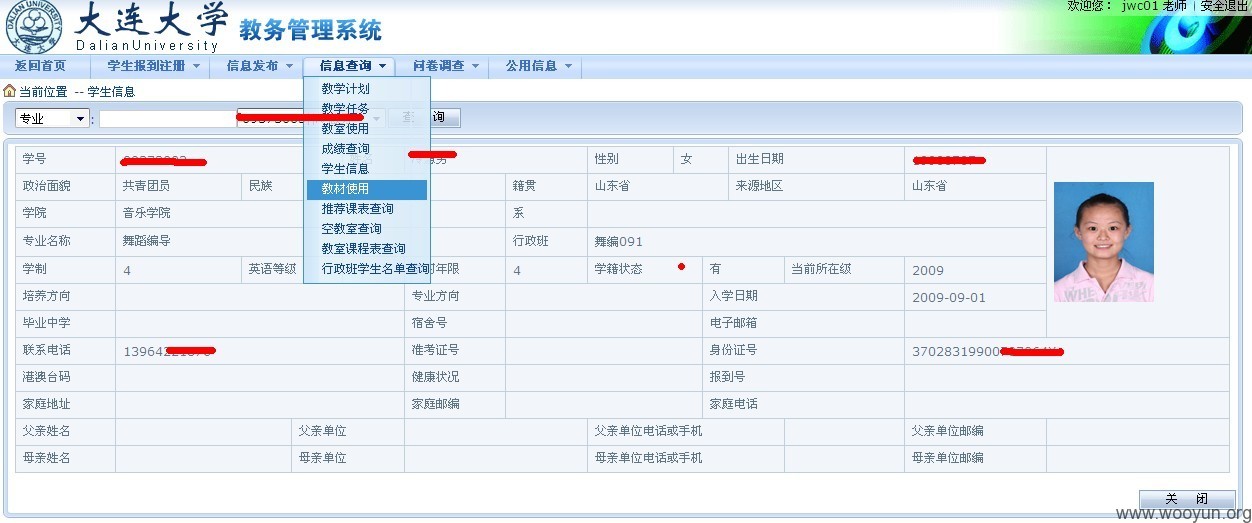Viewport: 1252px width, 523px height.
Task: Open the 返回首页 menu item
Action: coord(40,66)
